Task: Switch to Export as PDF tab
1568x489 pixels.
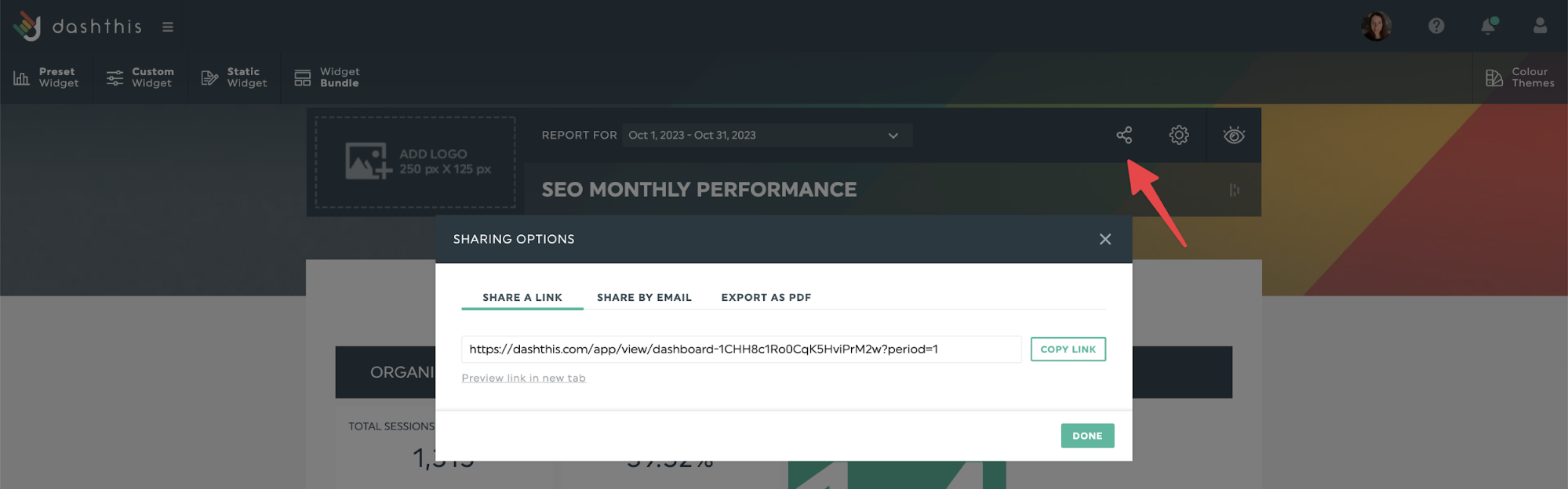Action: coord(766,297)
